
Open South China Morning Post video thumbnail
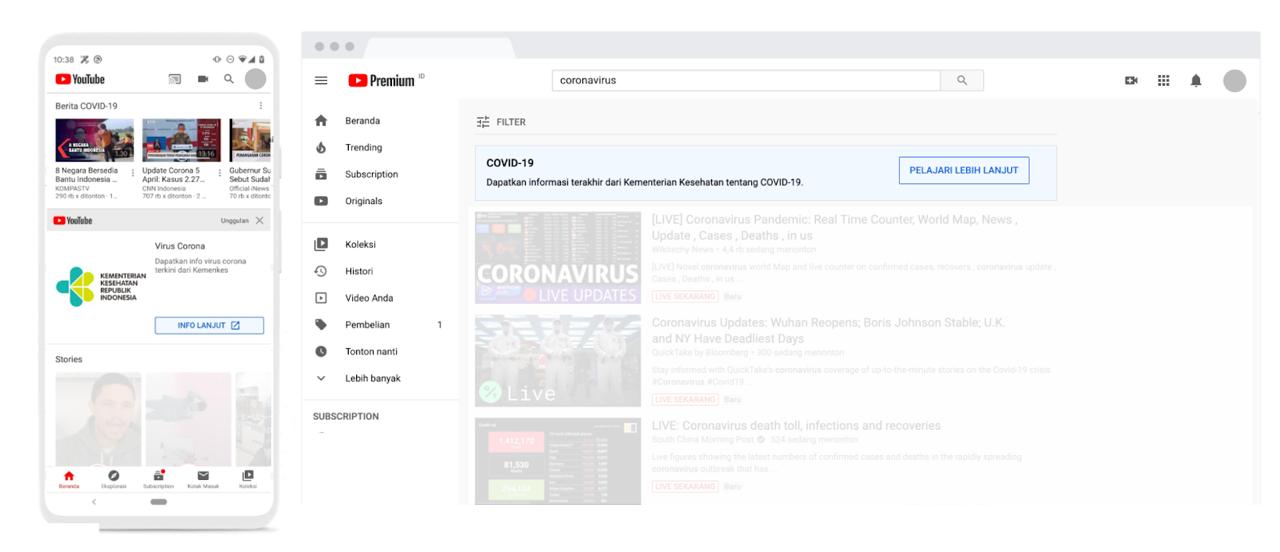(558, 461)
